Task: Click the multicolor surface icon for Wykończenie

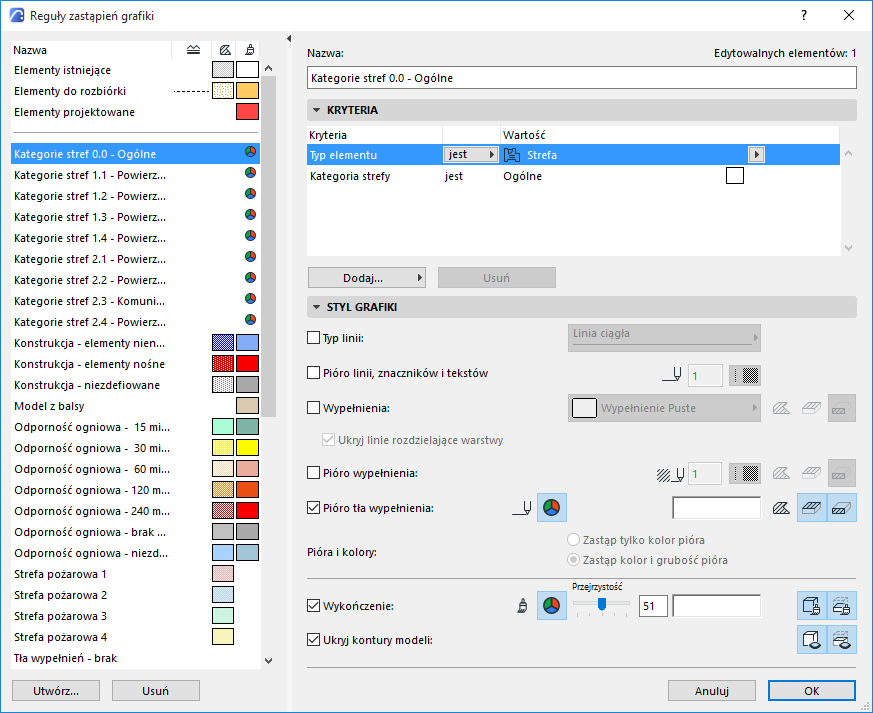Action: pyautogui.click(x=551, y=606)
